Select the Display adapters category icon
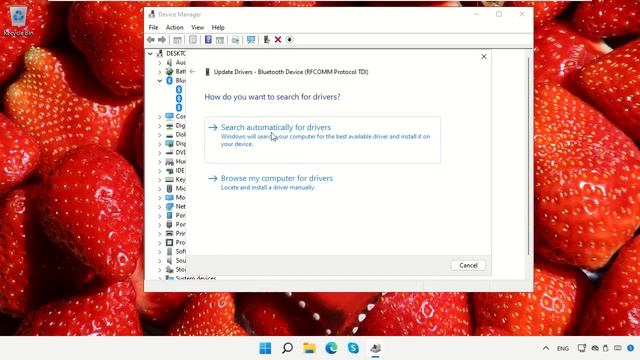Viewport: 640px width, 360px height. pyautogui.click(x=169, y=143)
